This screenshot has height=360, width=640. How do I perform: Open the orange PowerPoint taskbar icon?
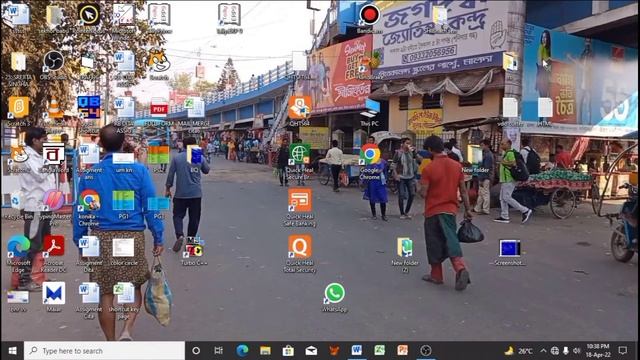click(402, 351)
